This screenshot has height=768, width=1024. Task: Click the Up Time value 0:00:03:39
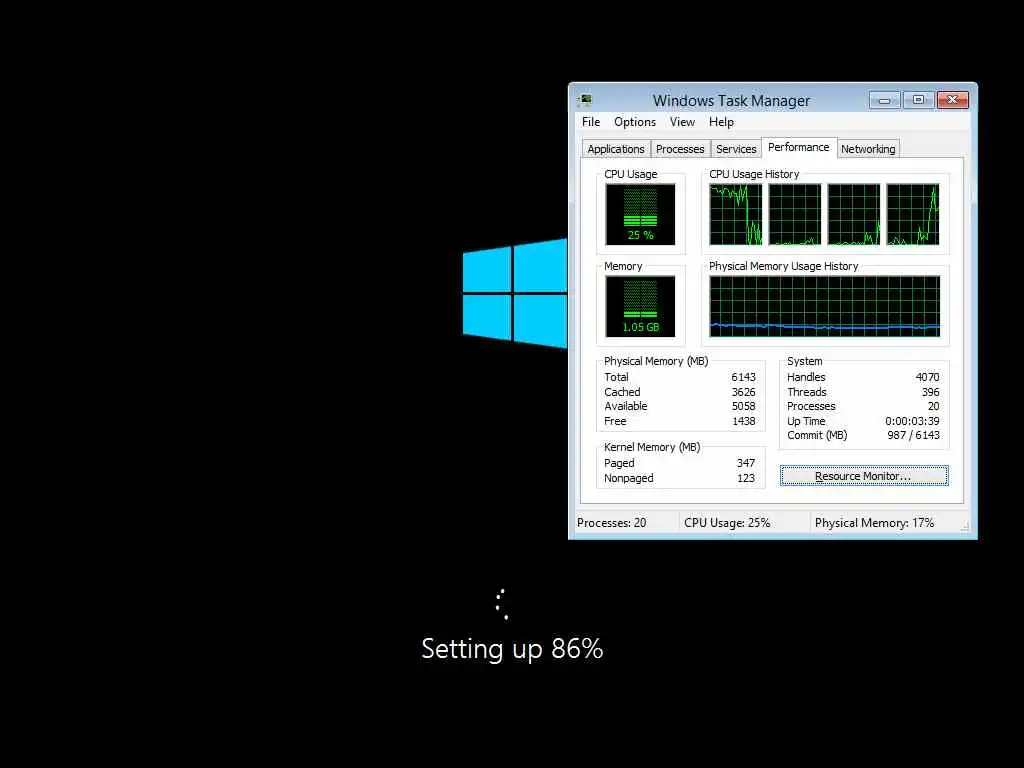point(912,421)
